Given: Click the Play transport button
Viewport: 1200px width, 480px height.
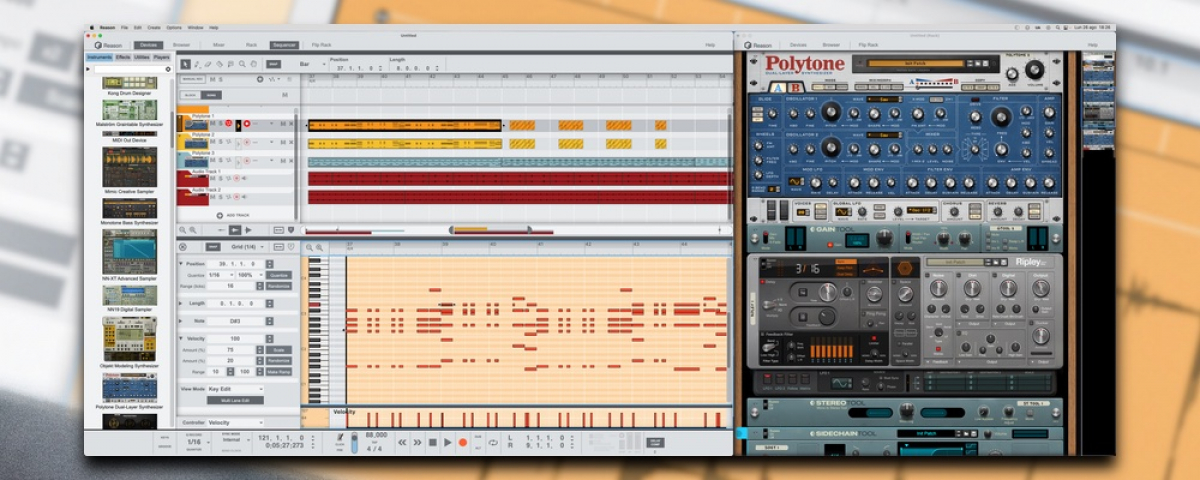Looking at the screenshot, I should pos(448,443).
